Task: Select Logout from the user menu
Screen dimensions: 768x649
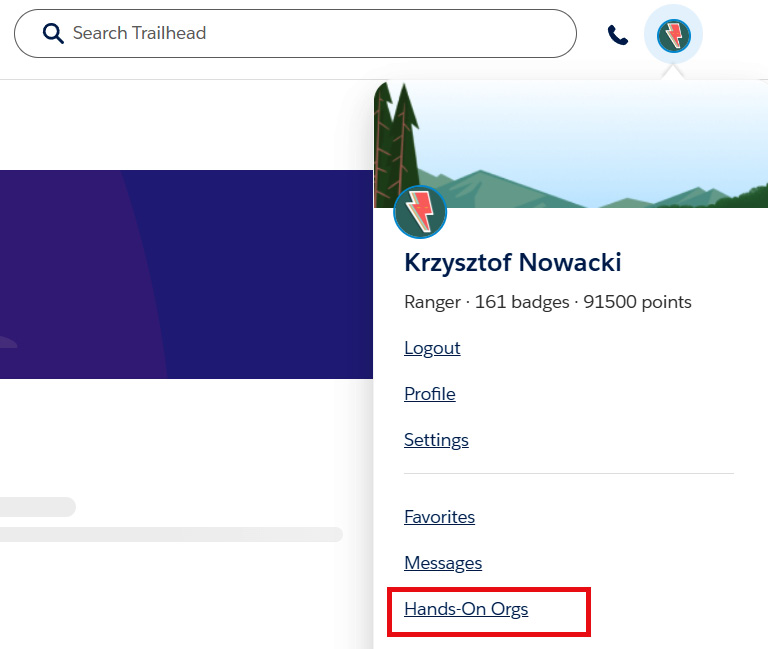Action: pyautogui.click(x=432, y=348)
